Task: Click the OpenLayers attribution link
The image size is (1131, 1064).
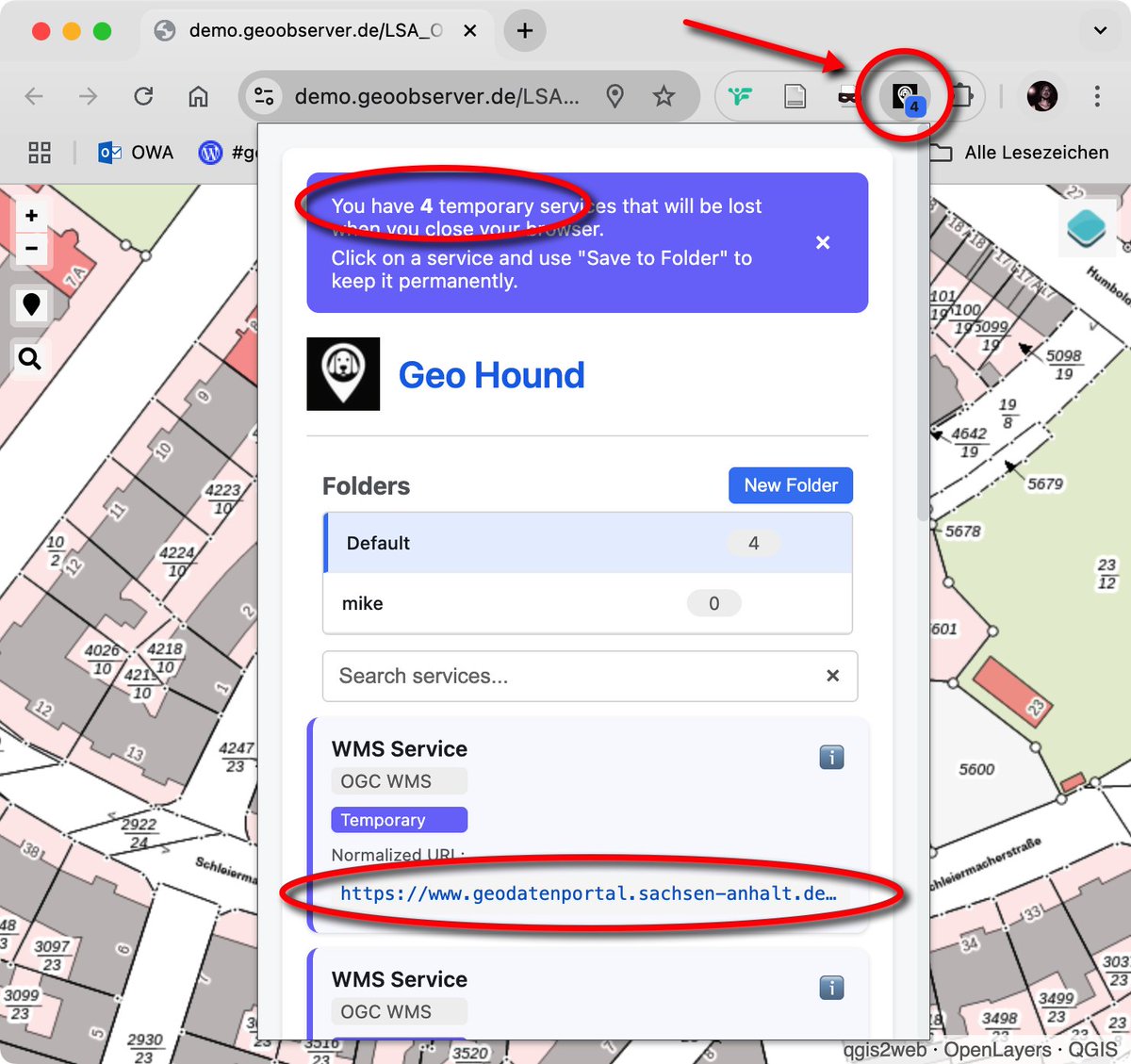Action: [x=997, y=1050]
